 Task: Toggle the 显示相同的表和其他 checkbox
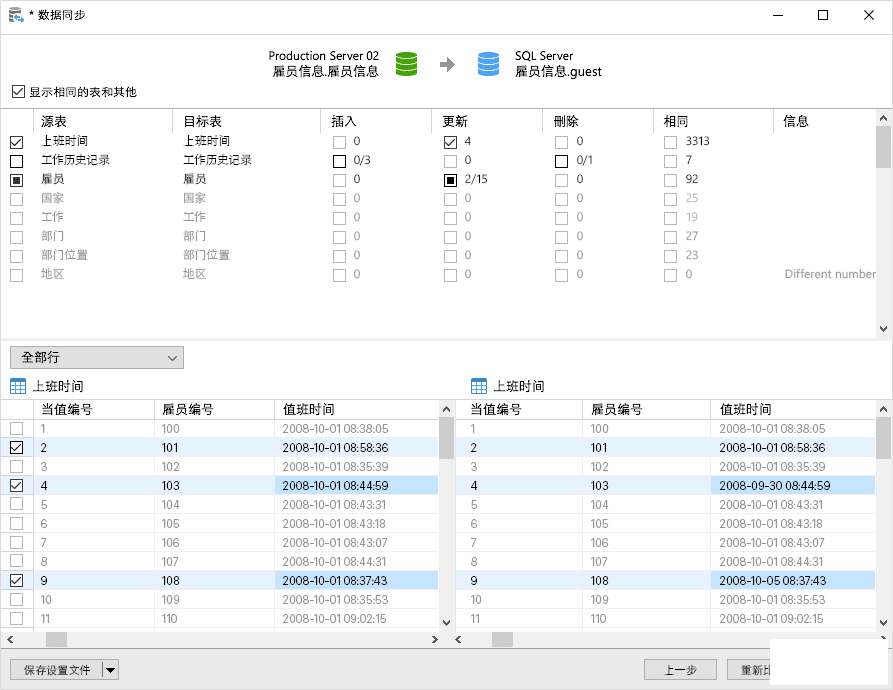18,92
